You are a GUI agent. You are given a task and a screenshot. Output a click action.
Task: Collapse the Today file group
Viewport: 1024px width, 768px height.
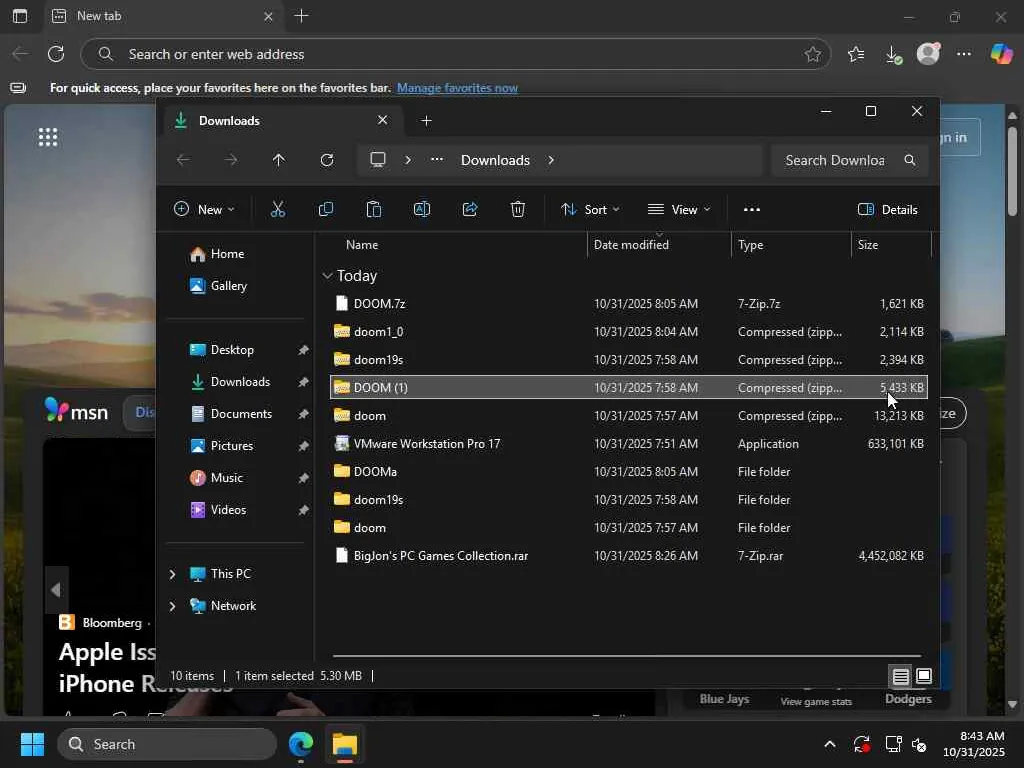(x=328, y=276)
